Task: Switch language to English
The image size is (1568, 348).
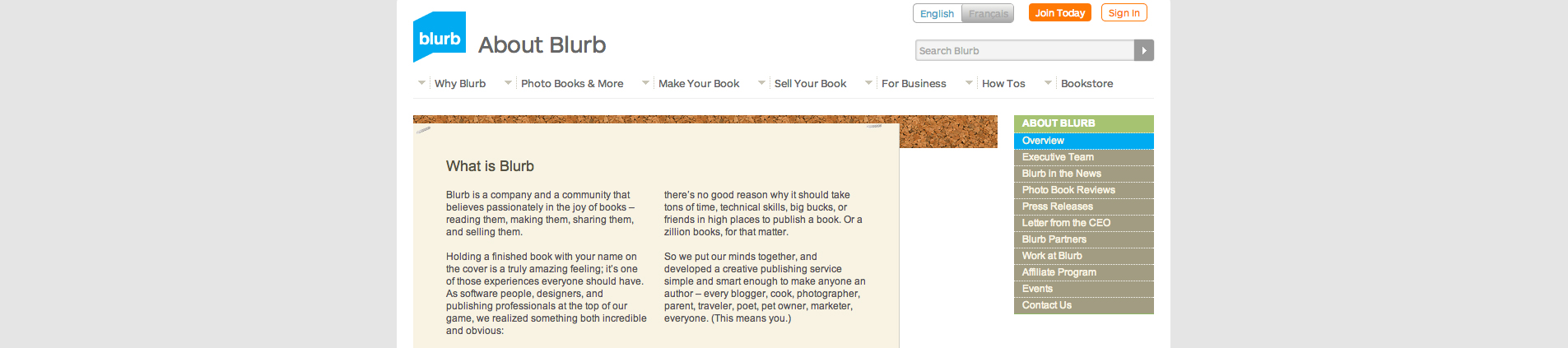Action: 937,14
